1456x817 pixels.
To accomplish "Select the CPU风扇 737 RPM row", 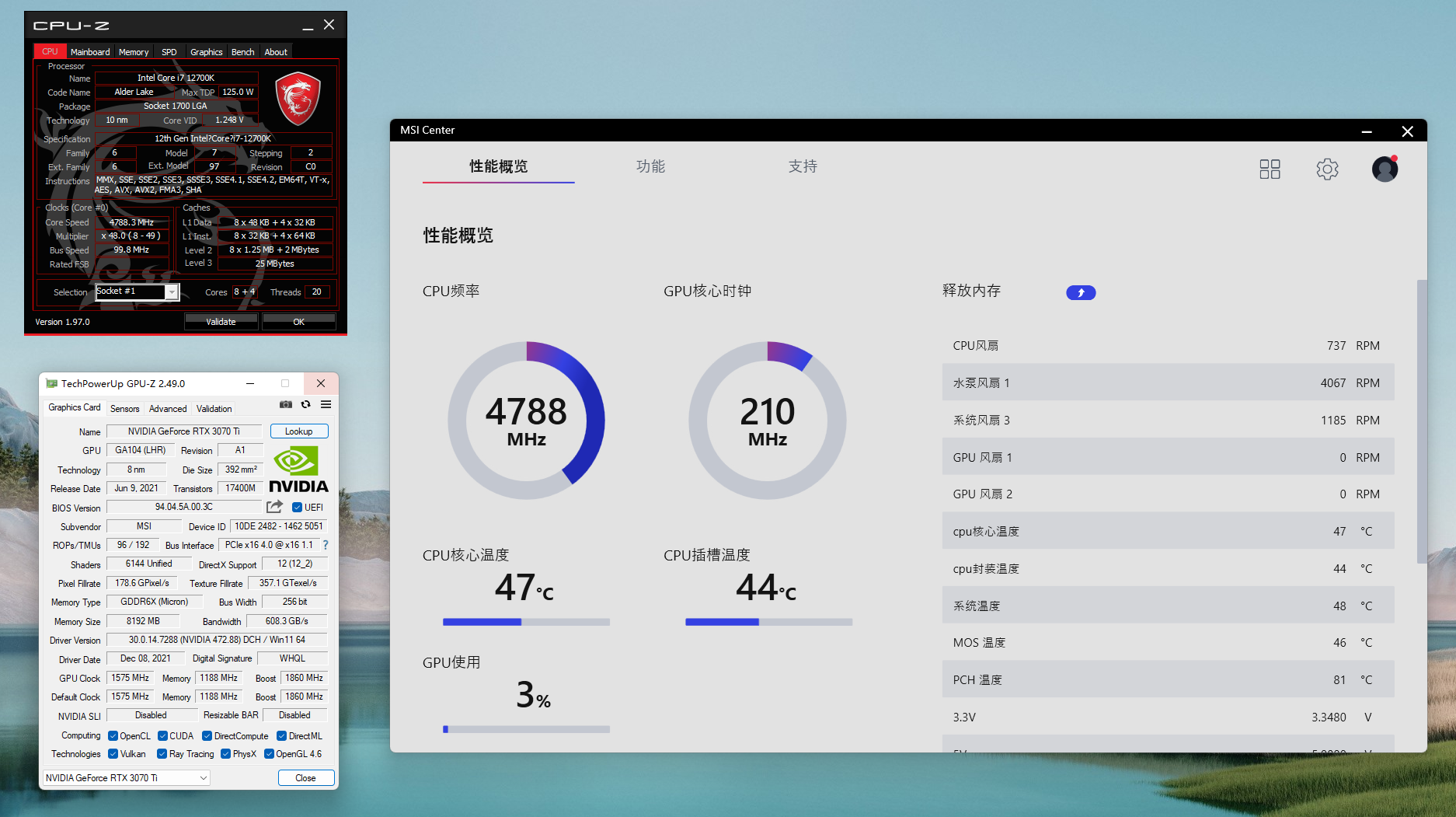I will coord(1168,345).
